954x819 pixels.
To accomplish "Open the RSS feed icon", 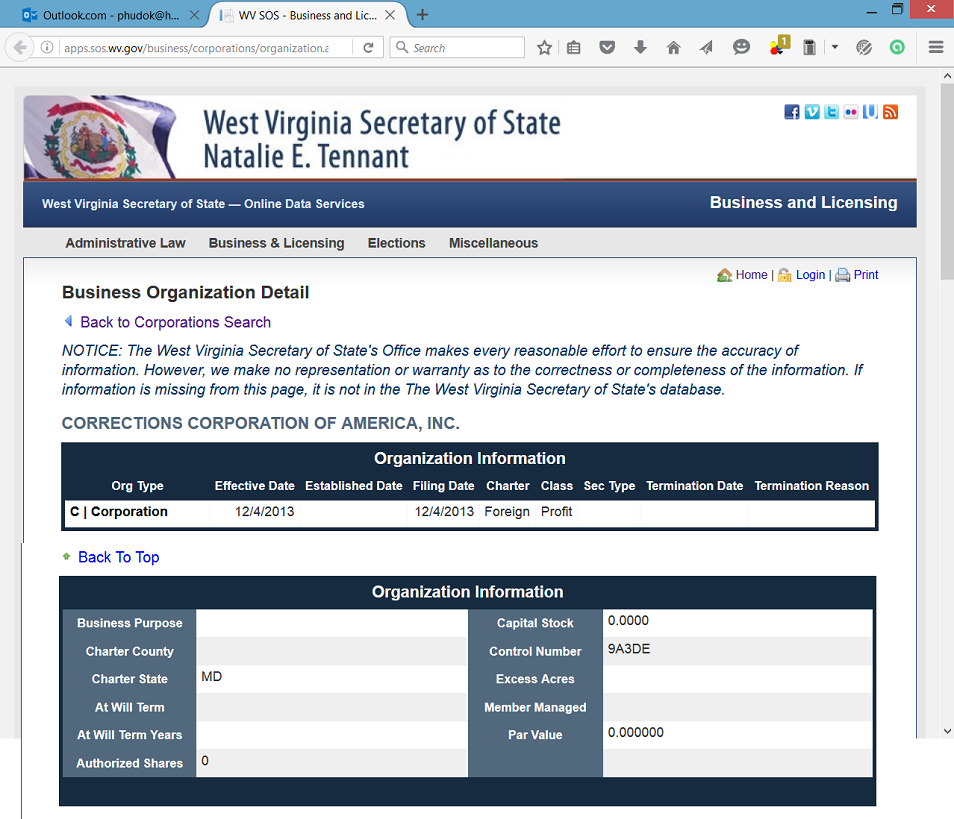I will pos(890,112).
